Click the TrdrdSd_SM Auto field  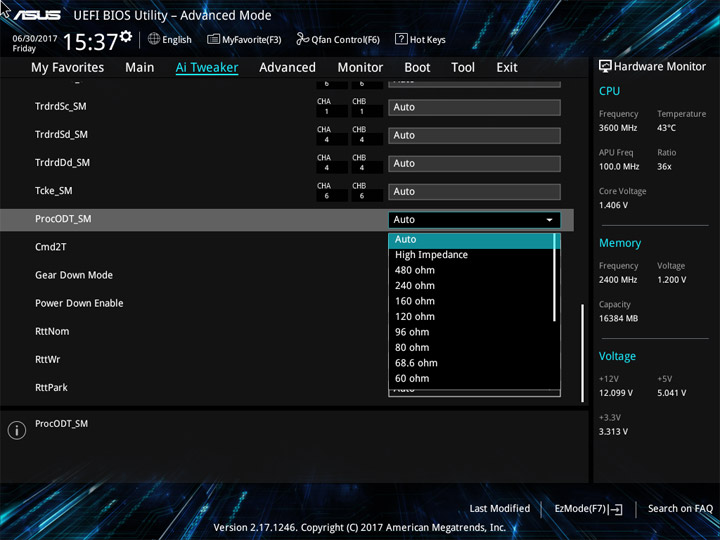[x=474, y=135]
